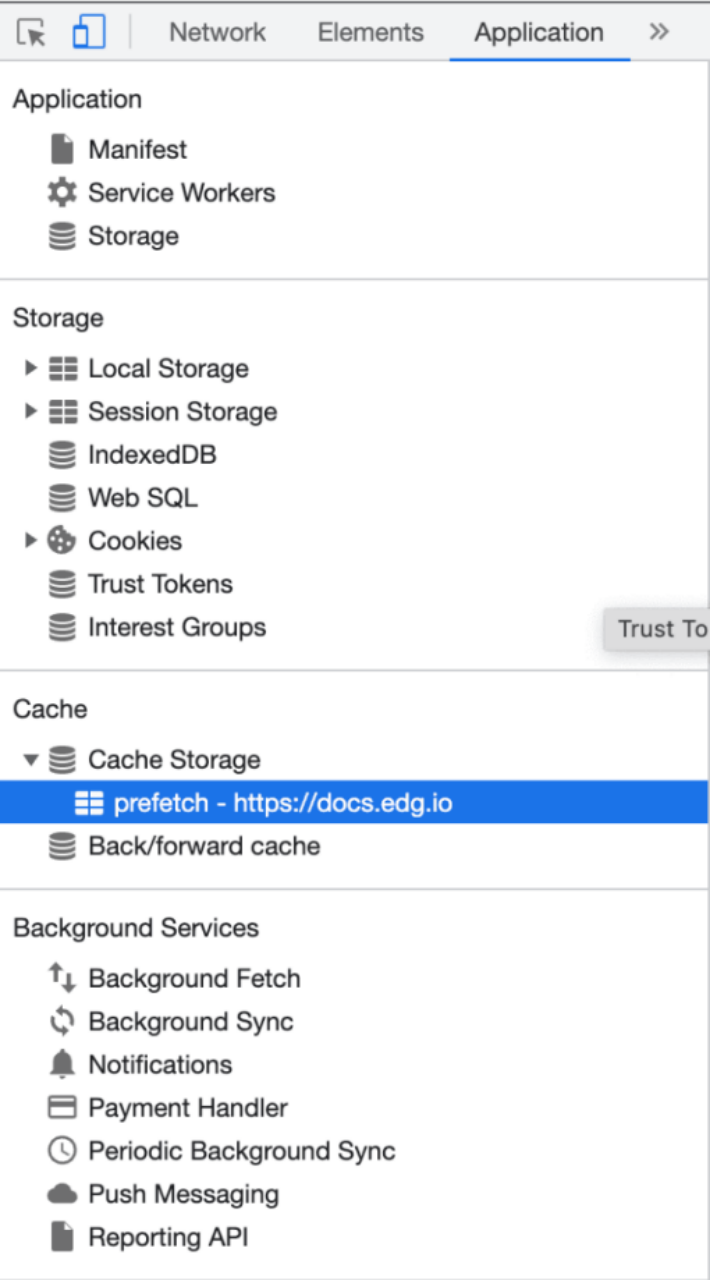The image size is (710, 1280).
Task: Show more tabs with the chevron
Action: coord(658,33)
